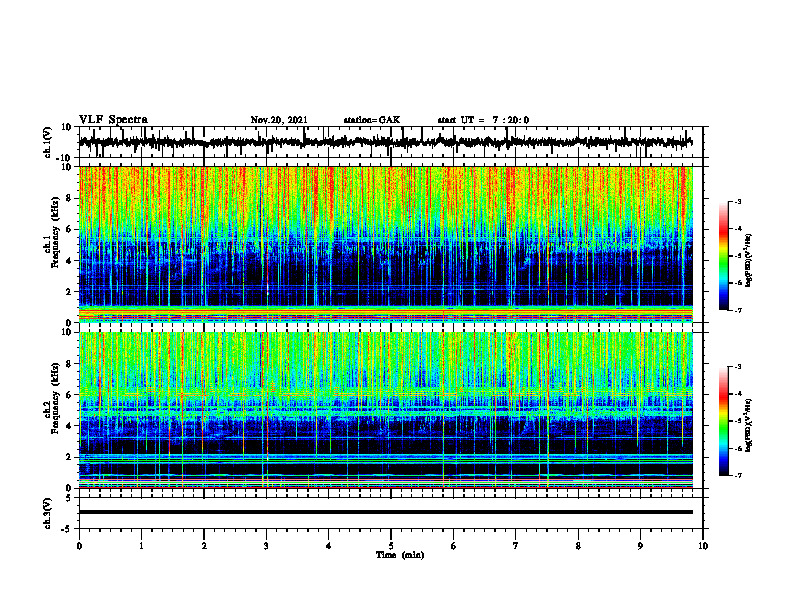Click the "8" kHz tick on ch.2 spectrogram
The width and height of the screenshot is (792, 612).
68,364
